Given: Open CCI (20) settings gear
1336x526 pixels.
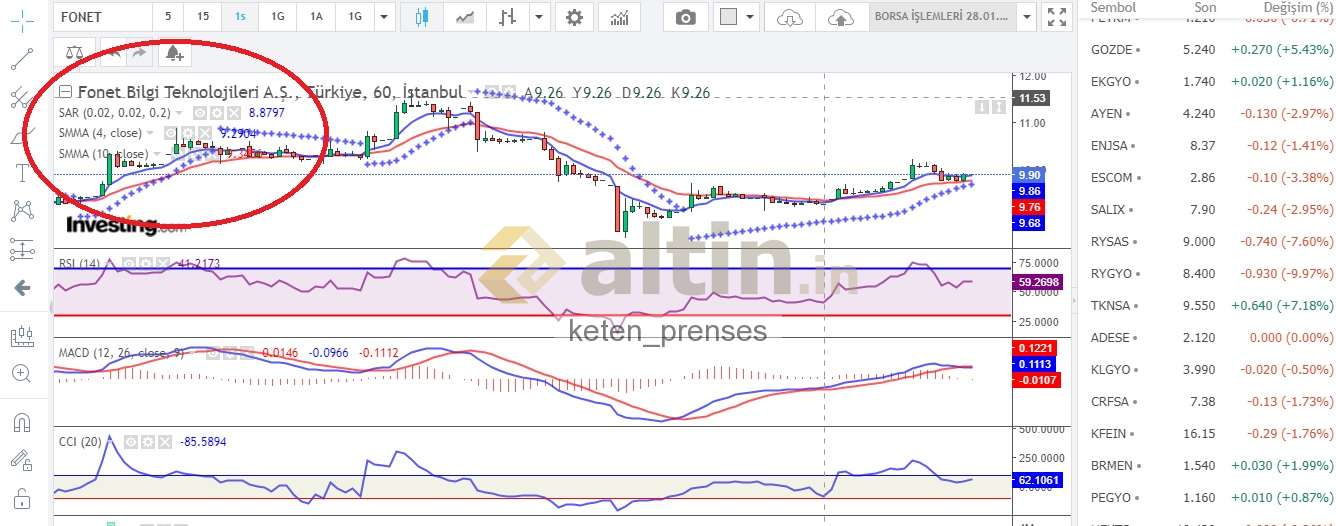Looking at the screenshot, I should coord(148,441).
